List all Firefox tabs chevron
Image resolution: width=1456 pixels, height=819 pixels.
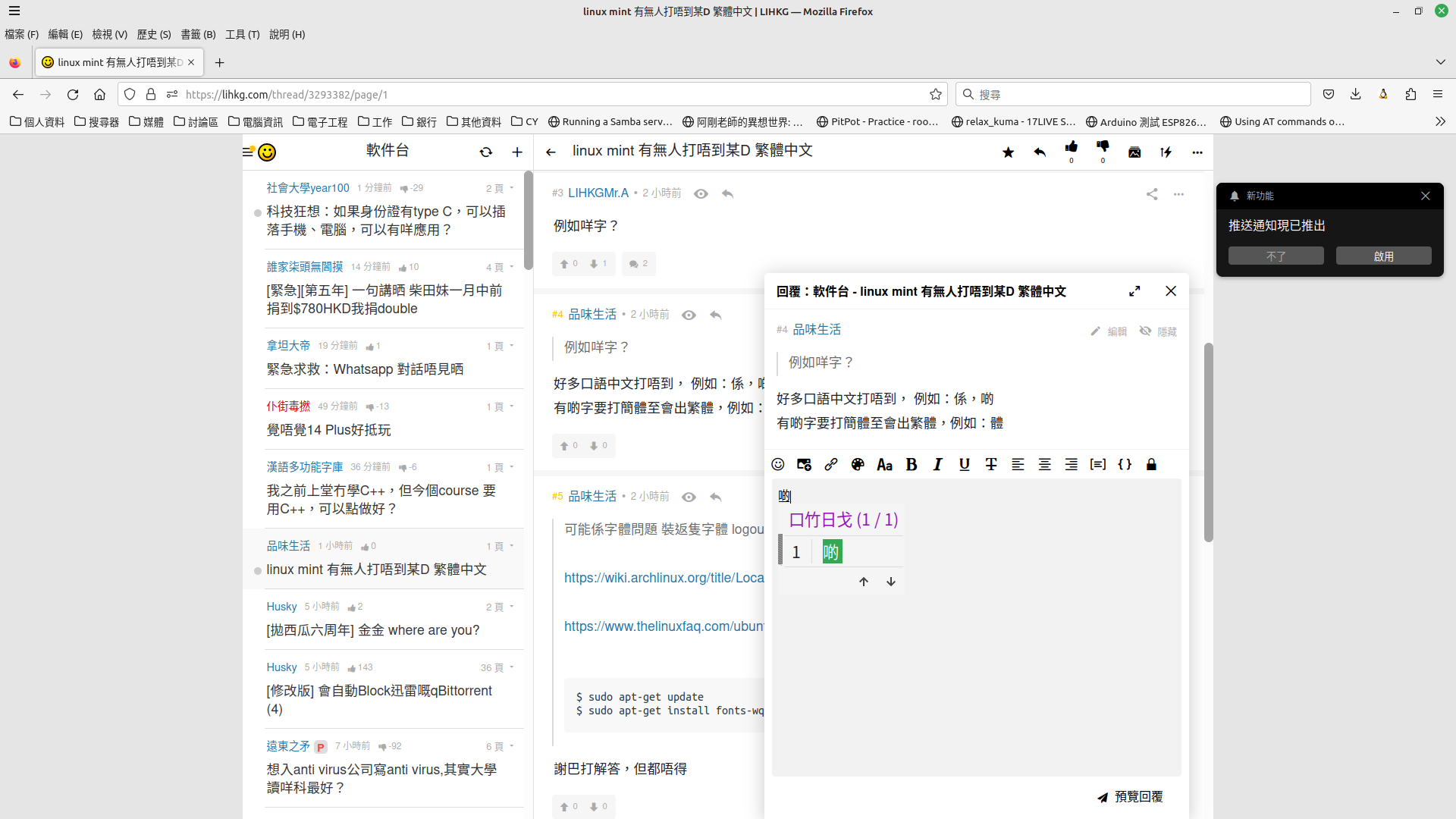coord(1440,62)
